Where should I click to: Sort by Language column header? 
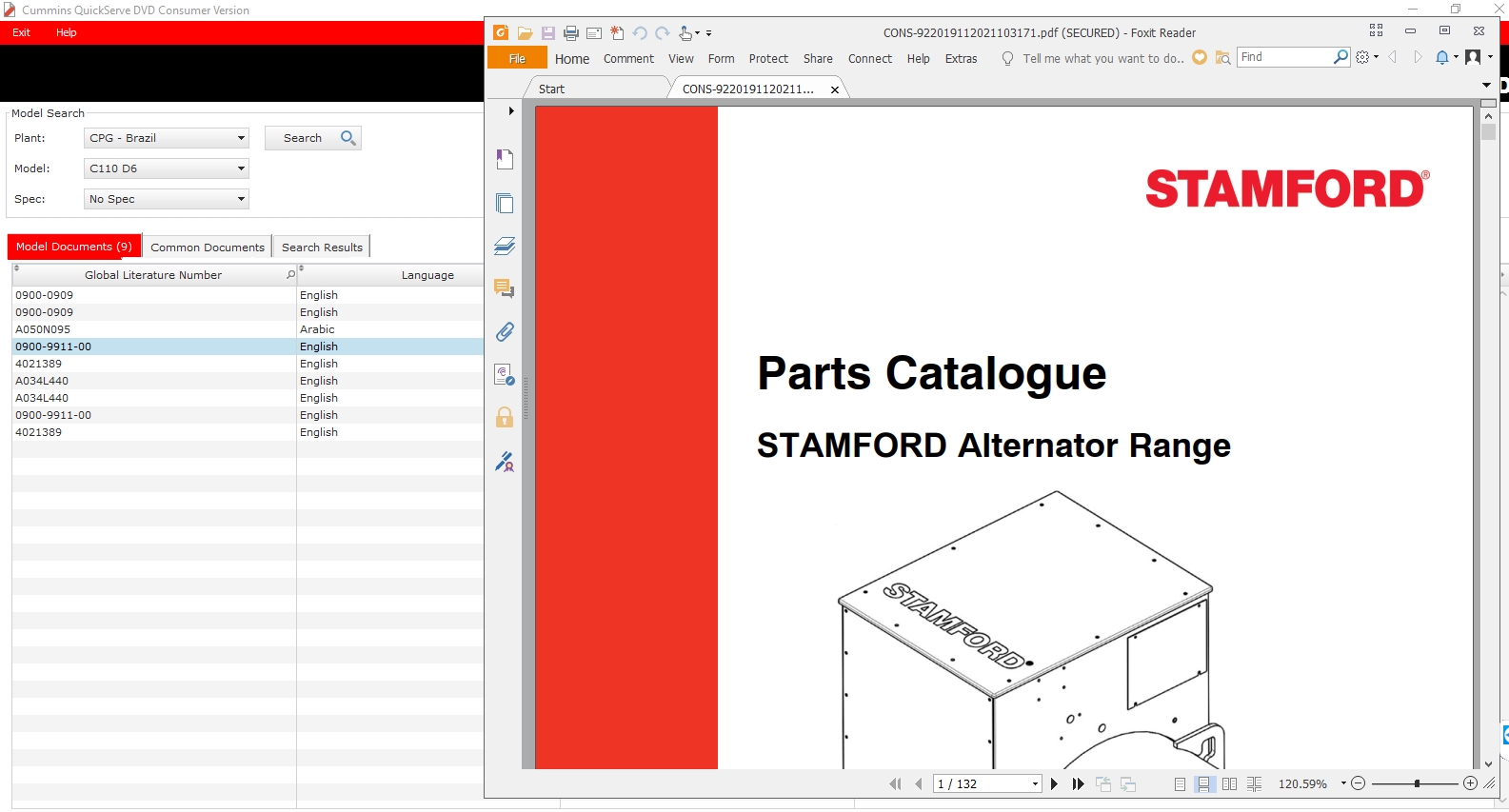coord(427,275)
